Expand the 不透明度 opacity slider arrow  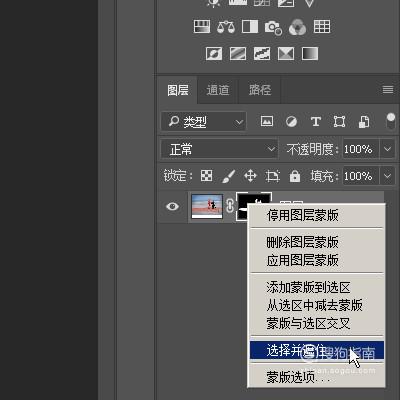[387, 149]
